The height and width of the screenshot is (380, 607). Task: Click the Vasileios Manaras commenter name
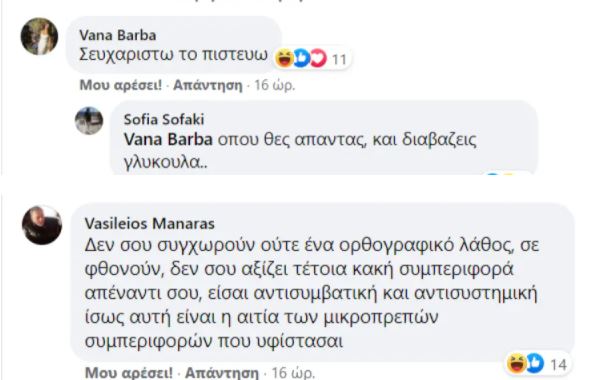[149, 223]
